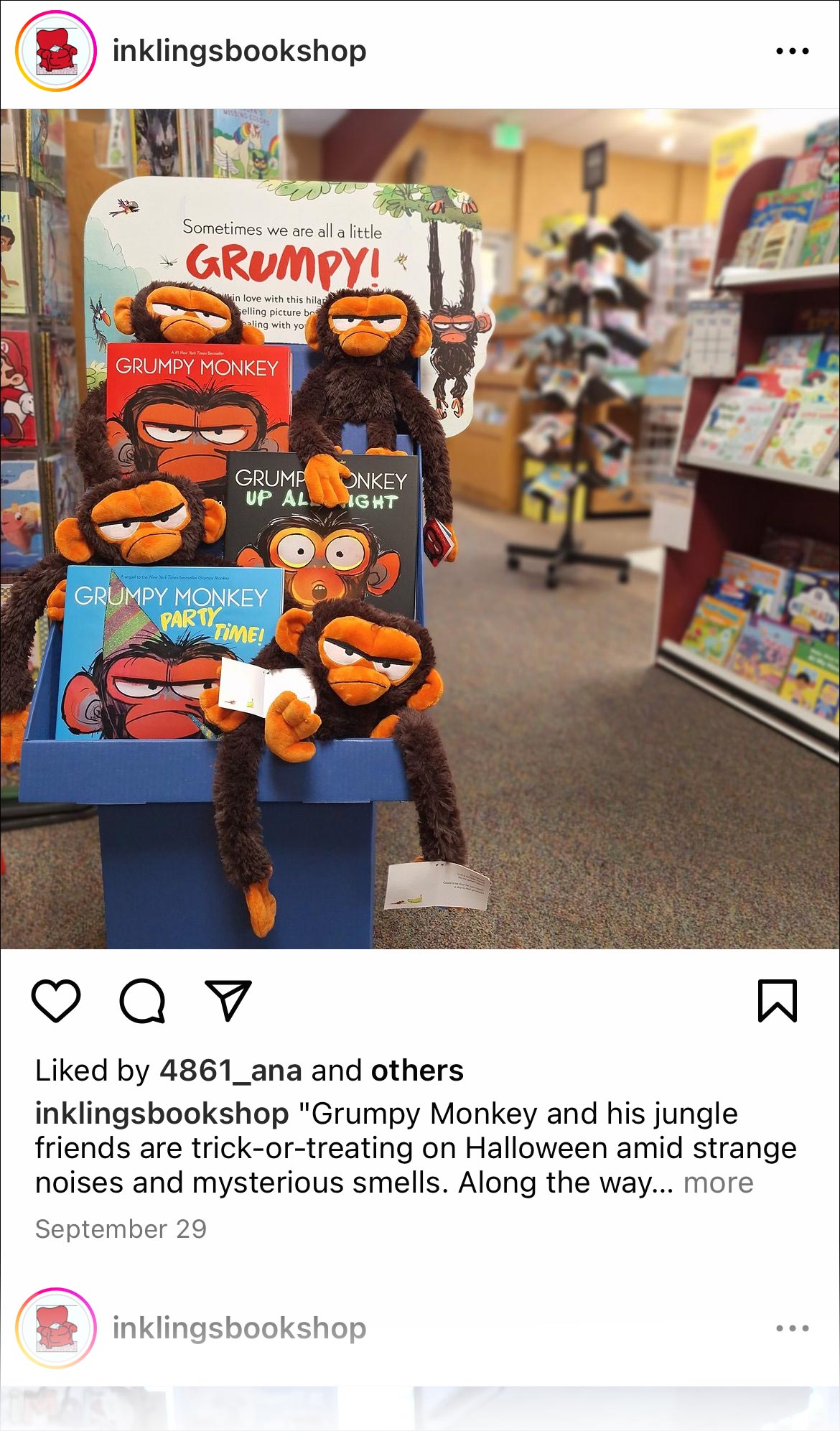Open 4861_ana's profile from likes line
Image resolution: width=840 pixels, height=1431 pixels.
230,1071
